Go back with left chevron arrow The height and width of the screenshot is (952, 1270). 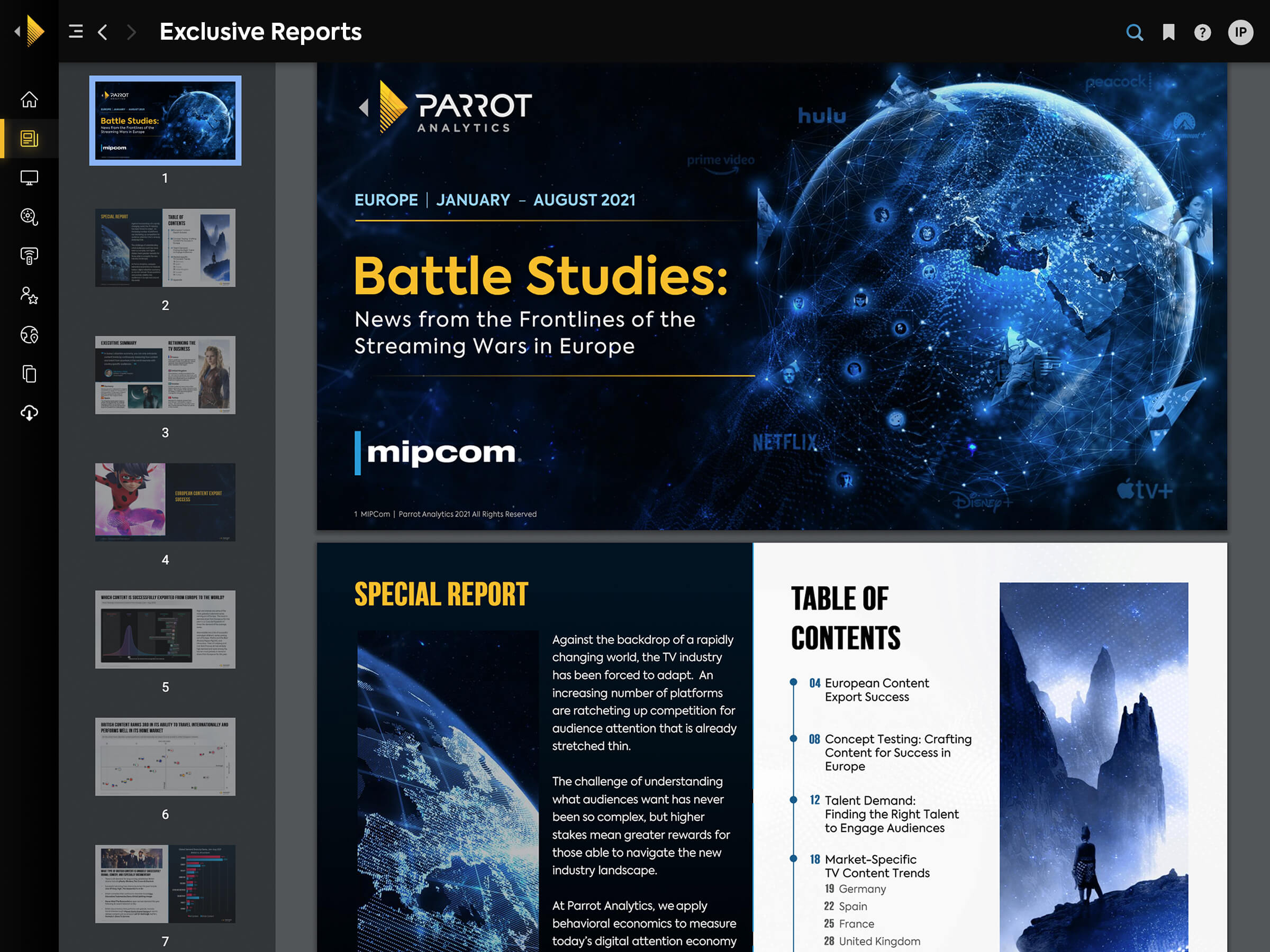click(103, 32)
